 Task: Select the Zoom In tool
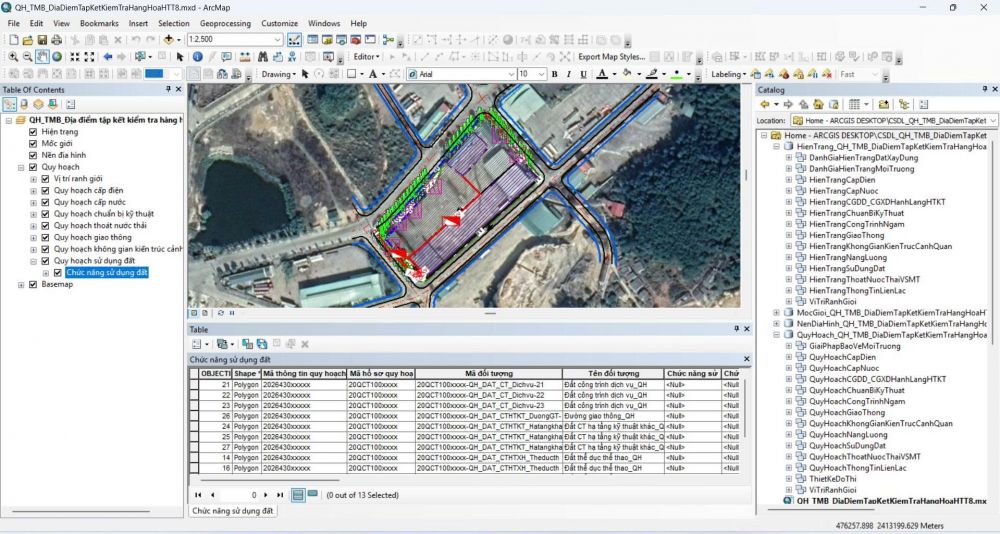[x=13, y=57]
